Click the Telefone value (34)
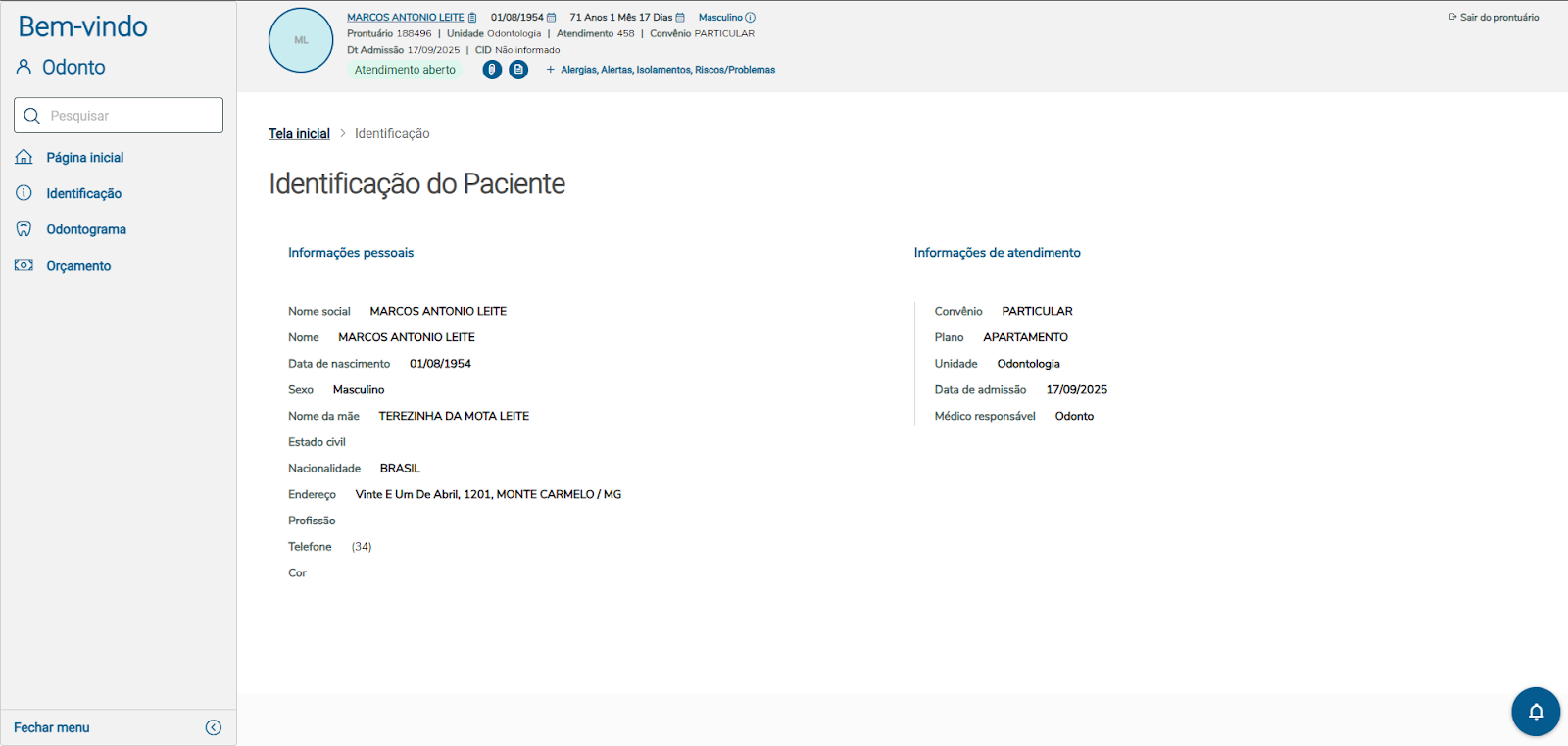The image size is (1568, 746). [362, 547]
